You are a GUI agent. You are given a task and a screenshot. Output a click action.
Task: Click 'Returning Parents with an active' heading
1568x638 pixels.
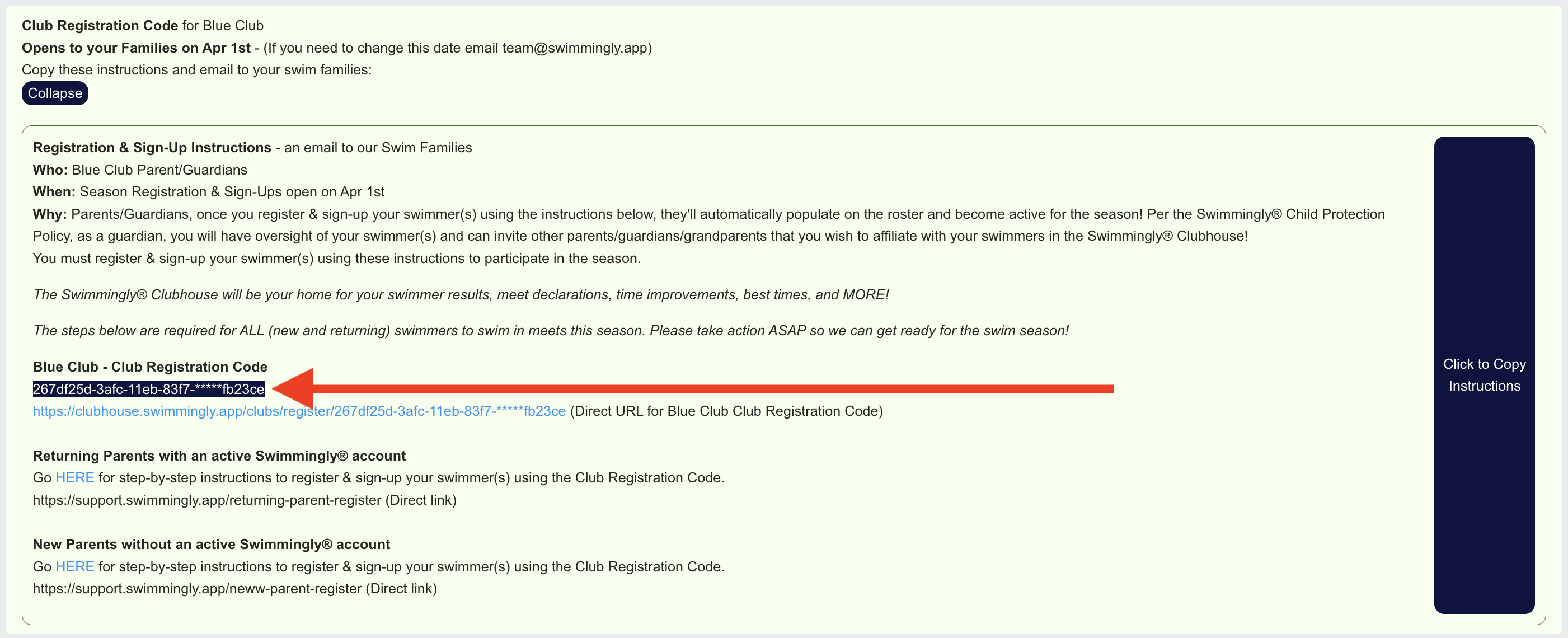coord(219,456)
